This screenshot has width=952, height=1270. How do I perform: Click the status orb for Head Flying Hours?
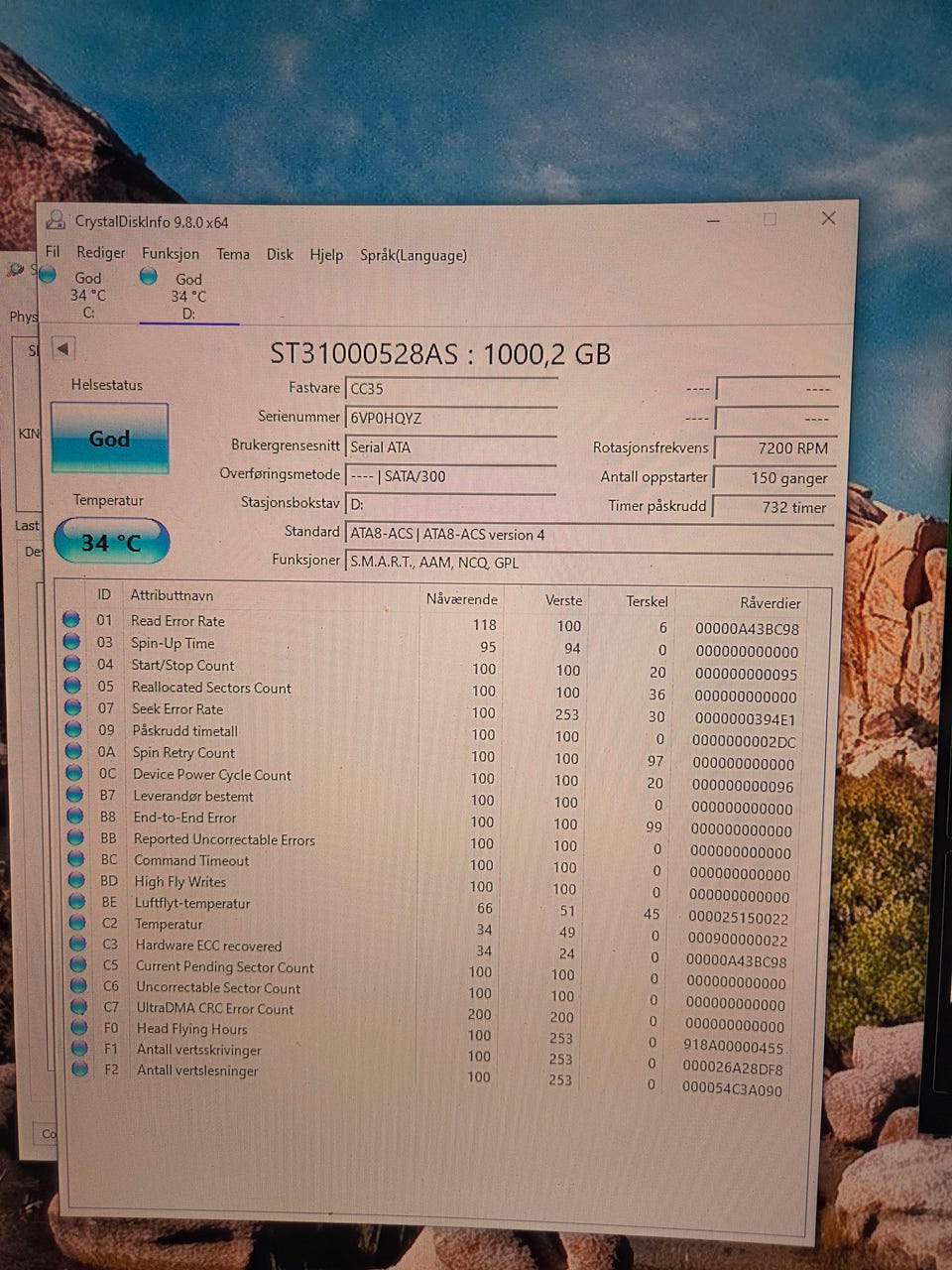click(x=79, y=1027)
